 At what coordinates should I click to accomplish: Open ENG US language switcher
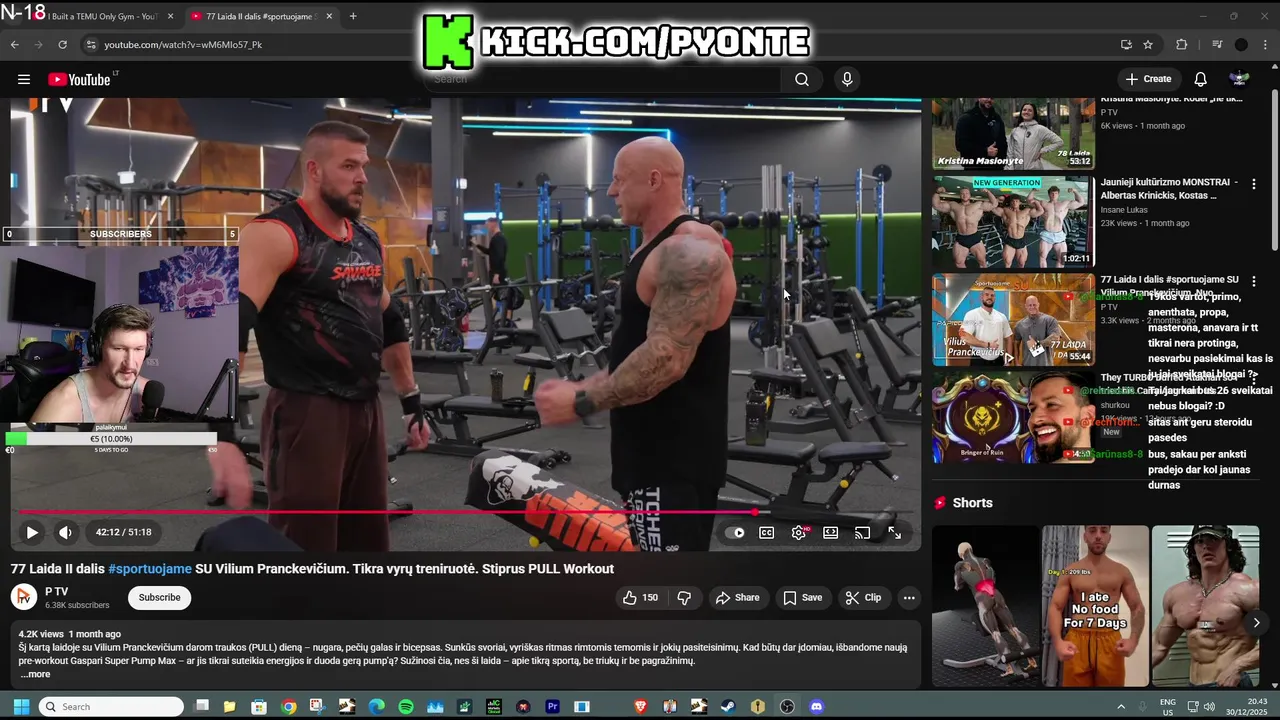click(1168, 706)
